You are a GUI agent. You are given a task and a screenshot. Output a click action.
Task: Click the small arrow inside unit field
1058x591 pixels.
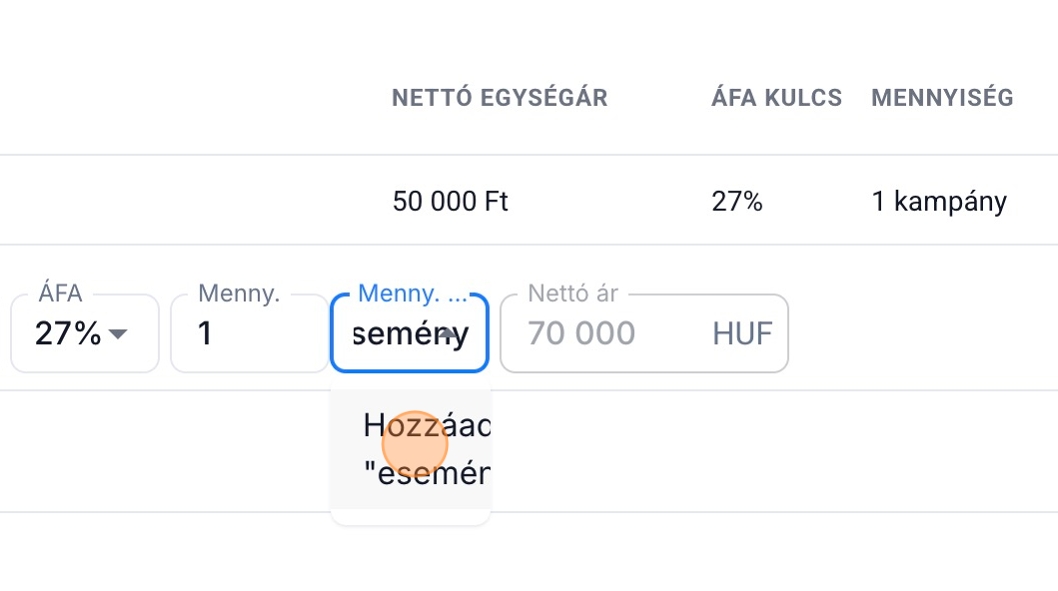[448, 334]
